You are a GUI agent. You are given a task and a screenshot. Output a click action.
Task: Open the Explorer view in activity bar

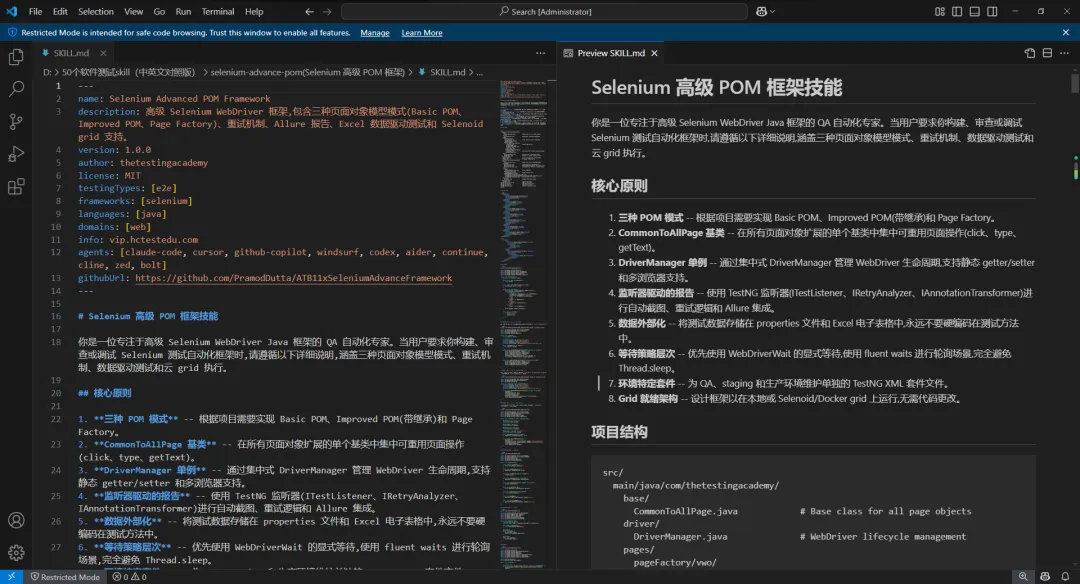pyautogui.click(x=16, y=57)
